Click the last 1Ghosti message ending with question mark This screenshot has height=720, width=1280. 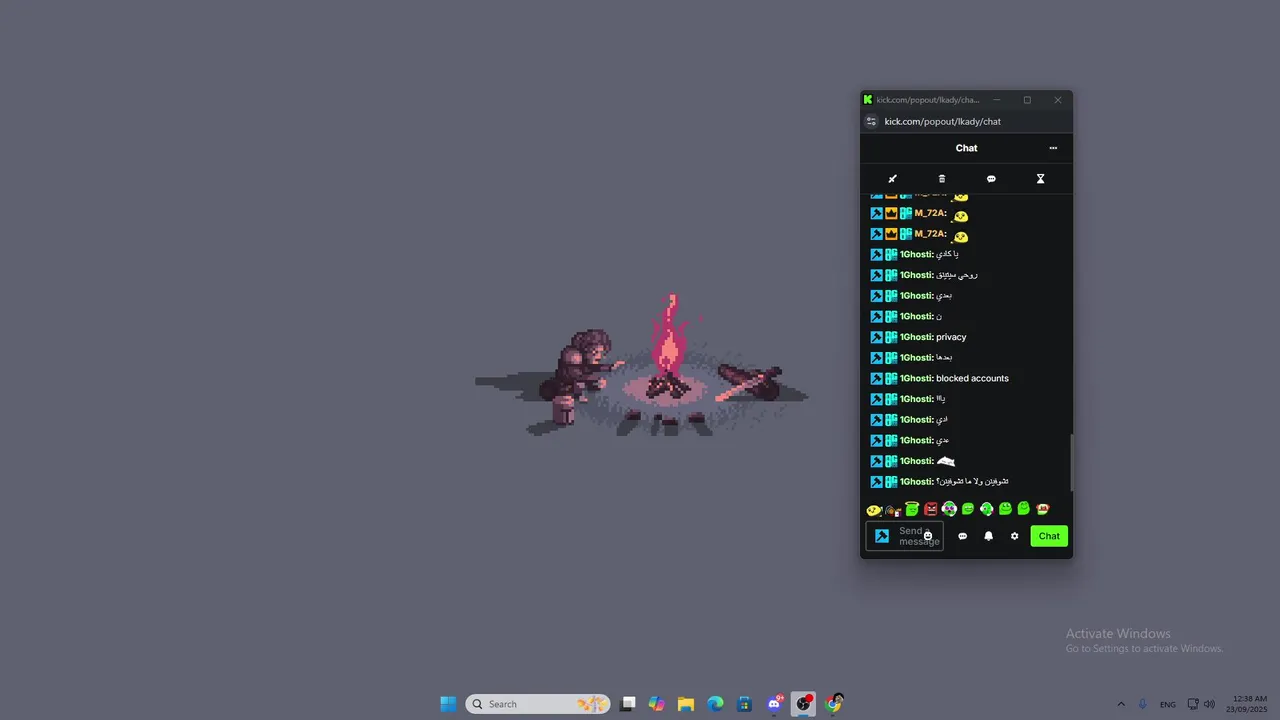972,482
